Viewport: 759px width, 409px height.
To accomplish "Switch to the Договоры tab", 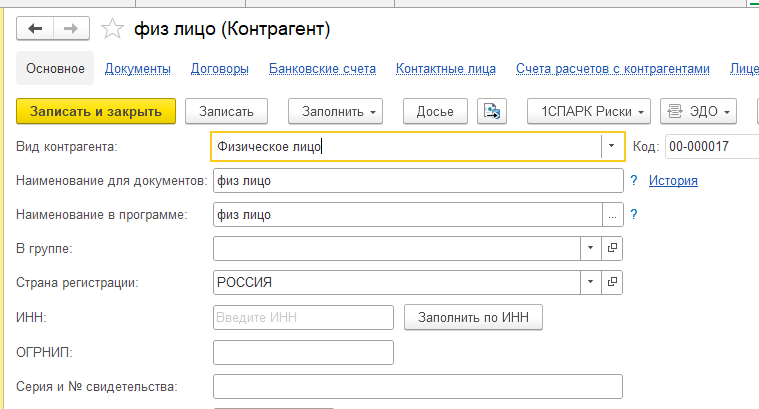I will tap(220, 69).
